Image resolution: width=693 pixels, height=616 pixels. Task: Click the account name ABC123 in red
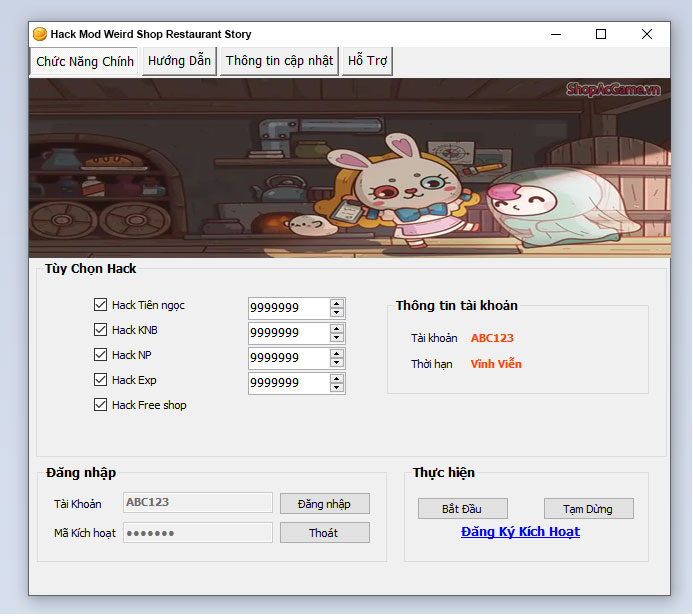[492, 338]
